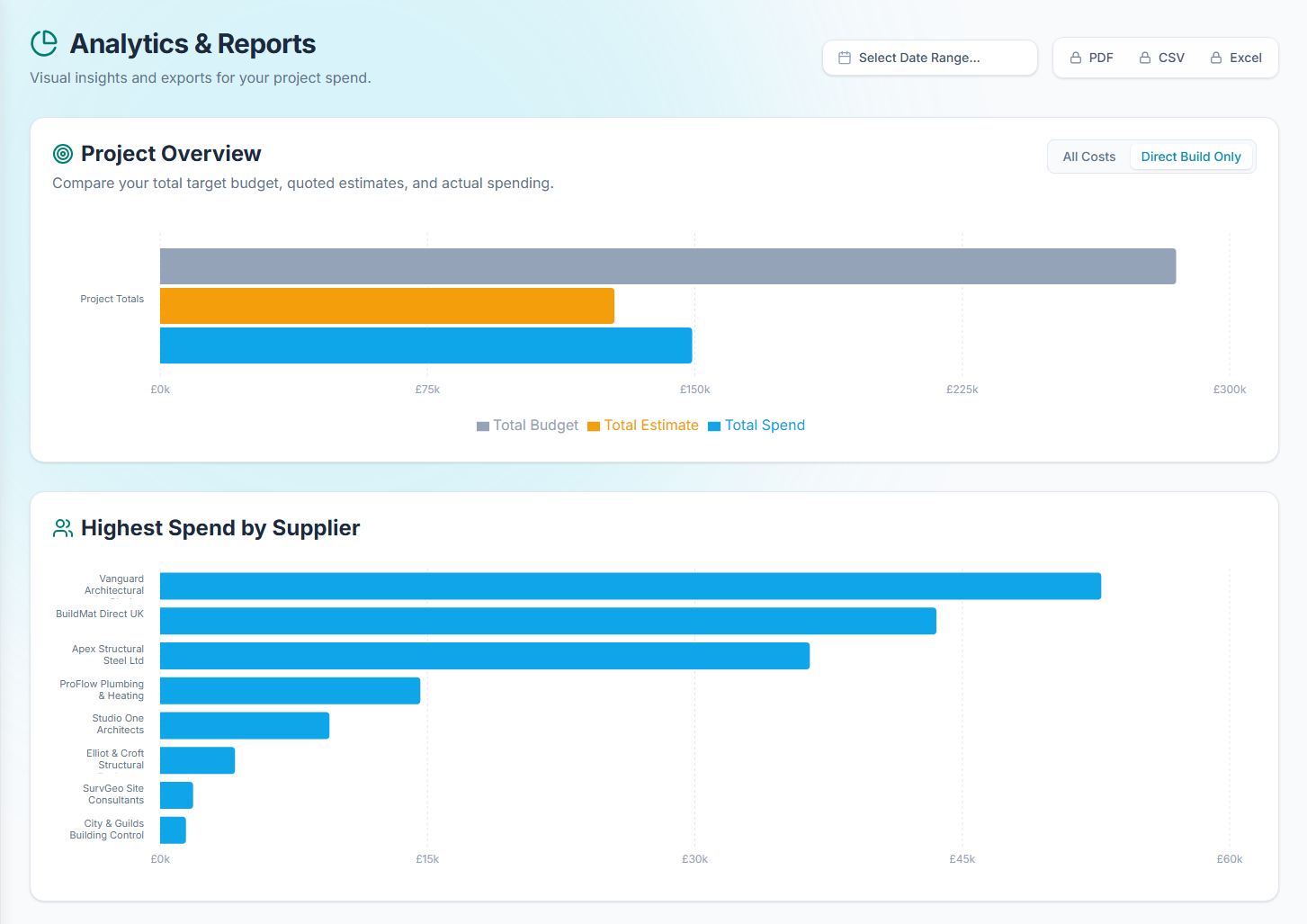Click the '£15k' axis tick label
The width and height of the screenshot is (1307, 924).
coord(427,859)
